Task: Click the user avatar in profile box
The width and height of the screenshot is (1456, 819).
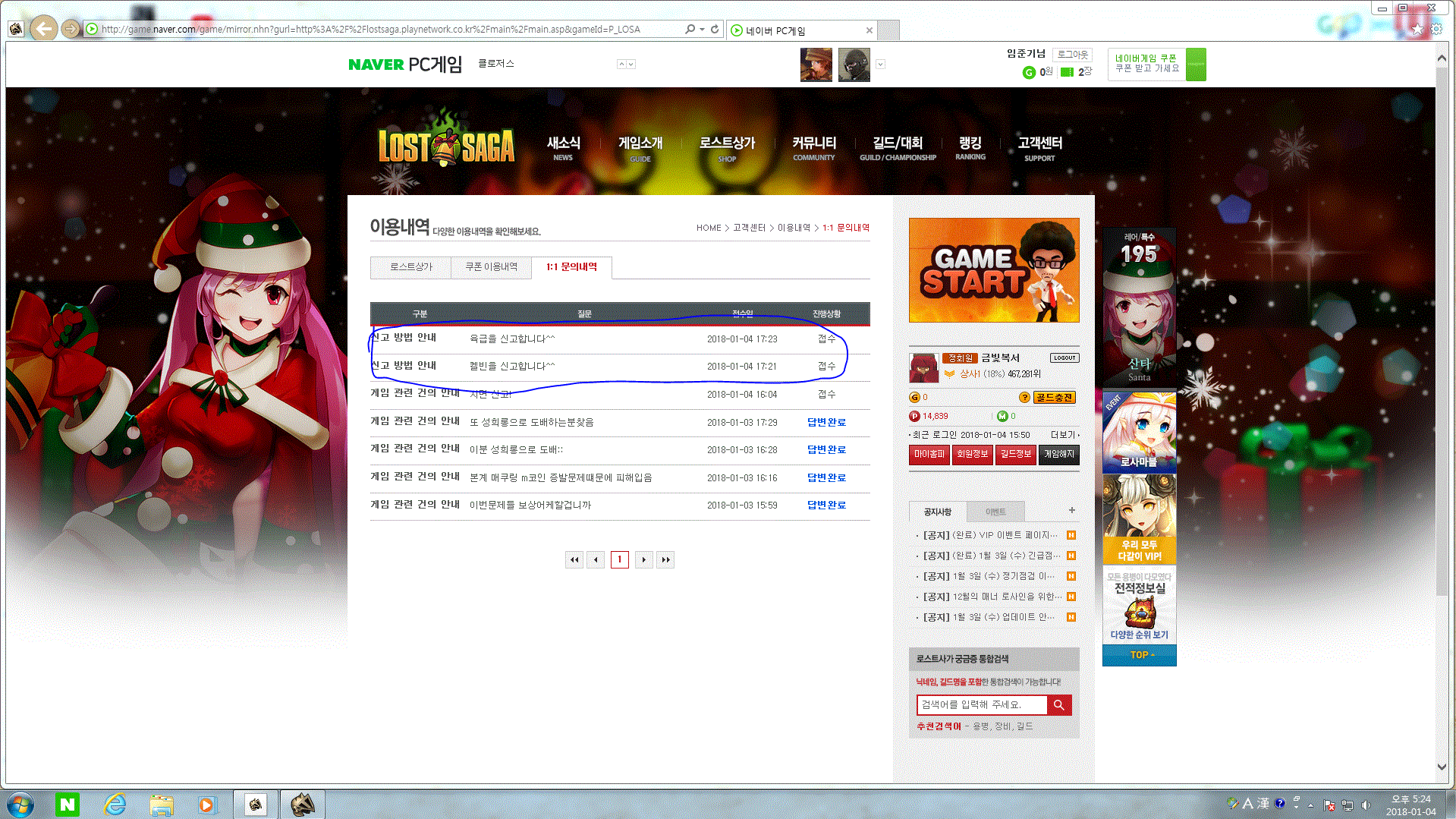Action: pyautogui.click(x=923, y=368)
